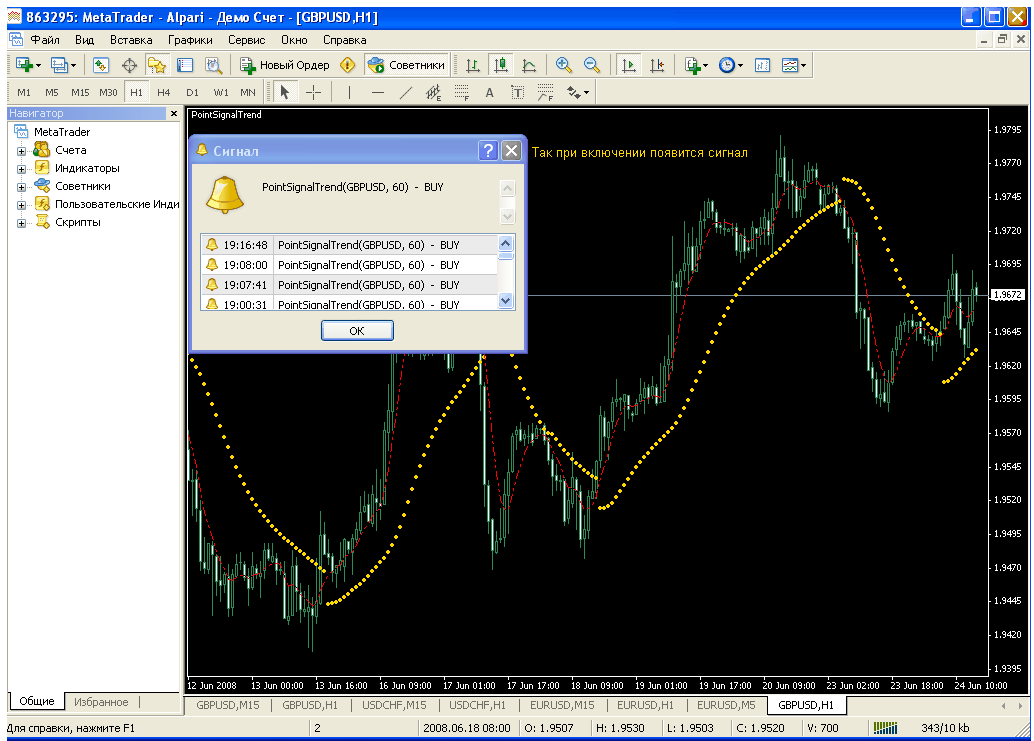Select the crosshair tool
1034x741 pixels.
[313, 92]
